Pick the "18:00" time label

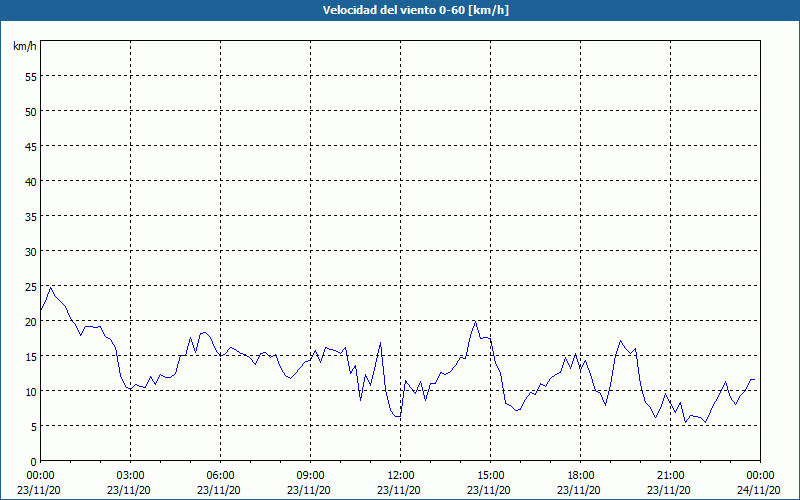tap(581, 476)
